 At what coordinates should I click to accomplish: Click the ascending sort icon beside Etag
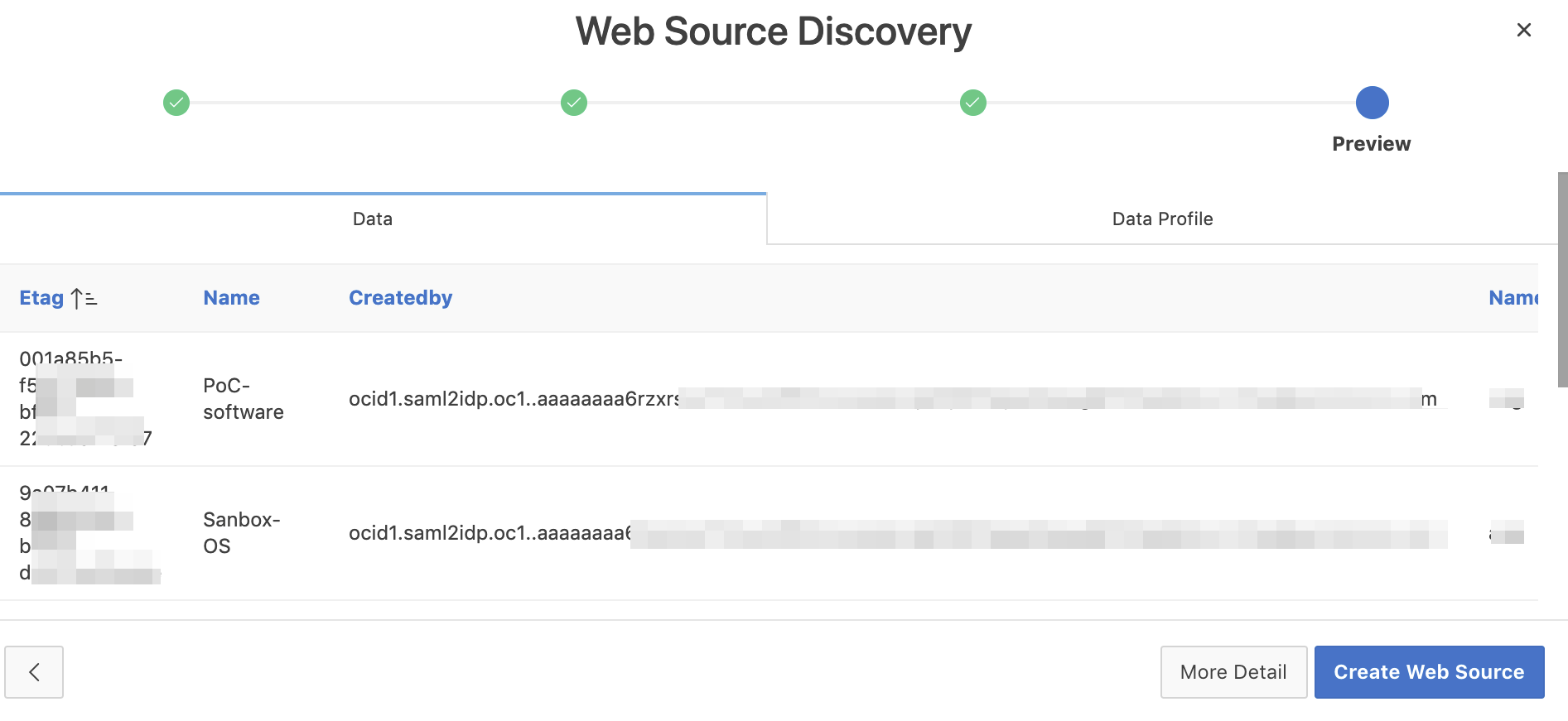(x=84, y=298)
